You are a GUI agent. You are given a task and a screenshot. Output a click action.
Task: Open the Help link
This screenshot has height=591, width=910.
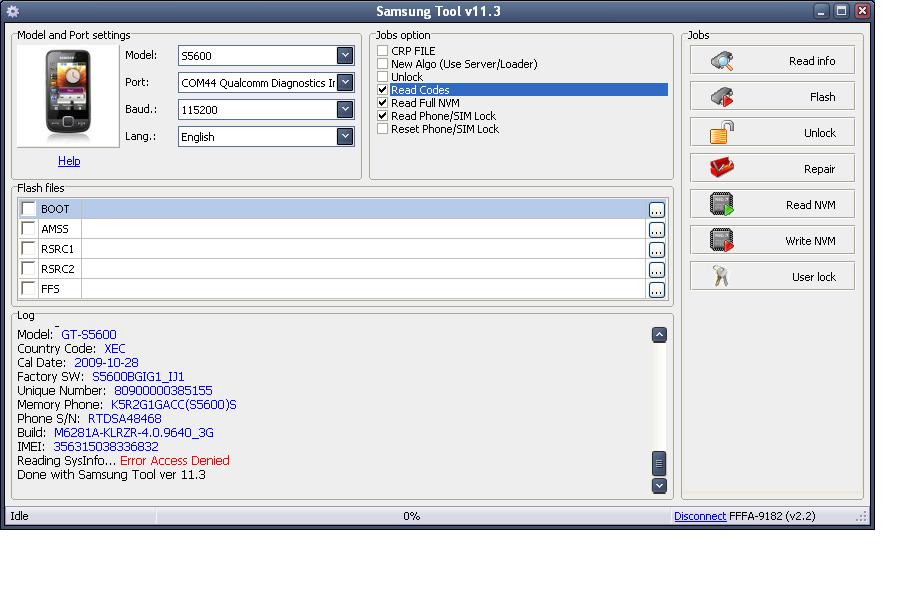[x=69, y=161]
